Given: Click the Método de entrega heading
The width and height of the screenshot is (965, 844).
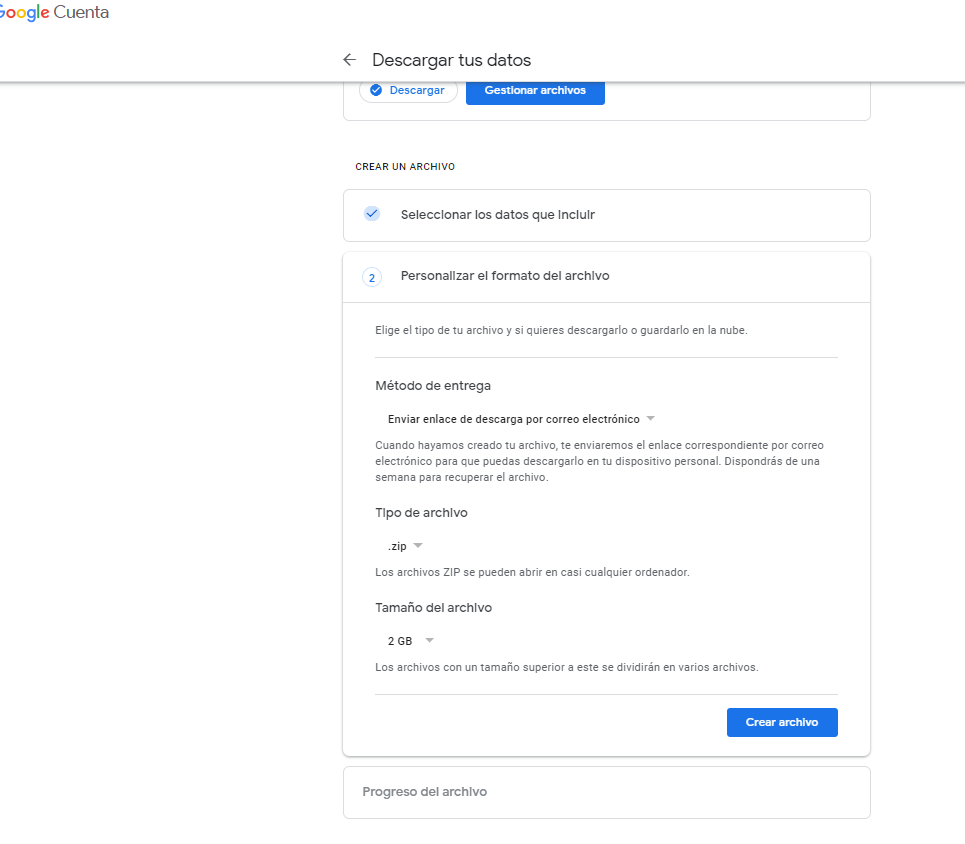Looking at the screenshot, I should point(433,386).
